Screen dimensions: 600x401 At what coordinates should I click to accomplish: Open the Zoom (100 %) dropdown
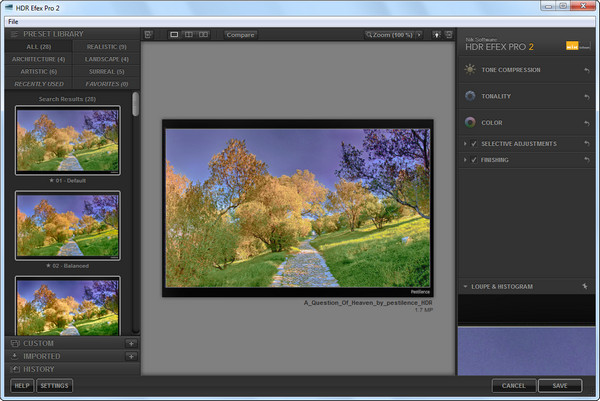click(x=395, y=35)
